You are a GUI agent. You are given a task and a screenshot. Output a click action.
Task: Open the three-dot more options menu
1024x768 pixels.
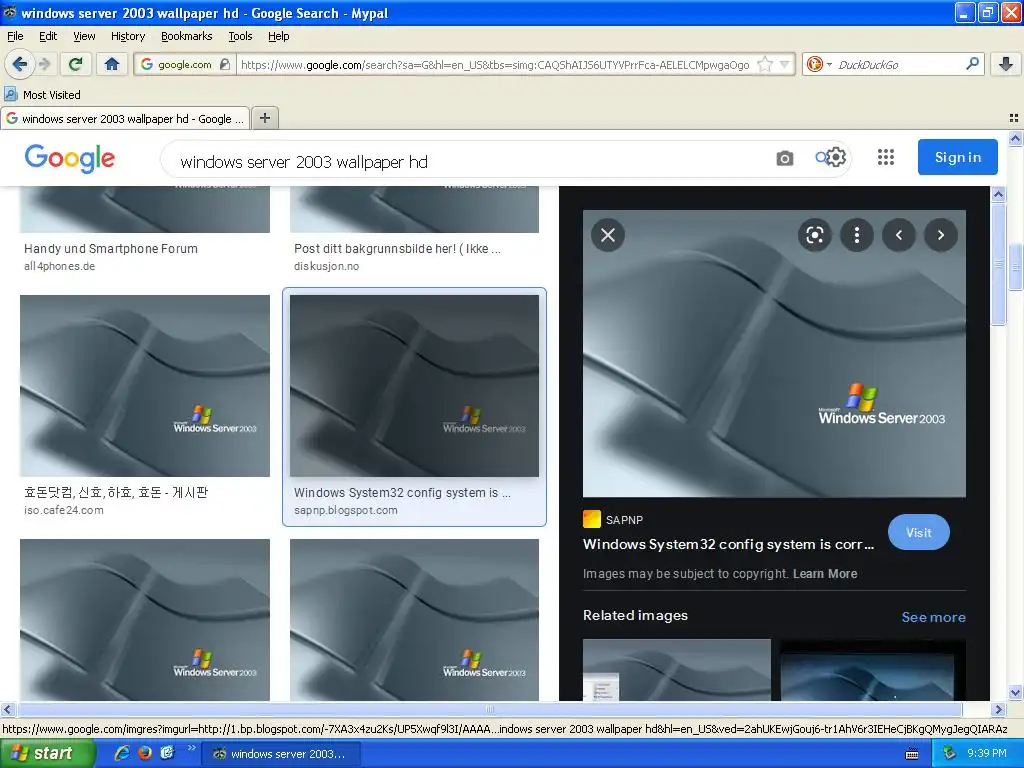tap(857, 234)
